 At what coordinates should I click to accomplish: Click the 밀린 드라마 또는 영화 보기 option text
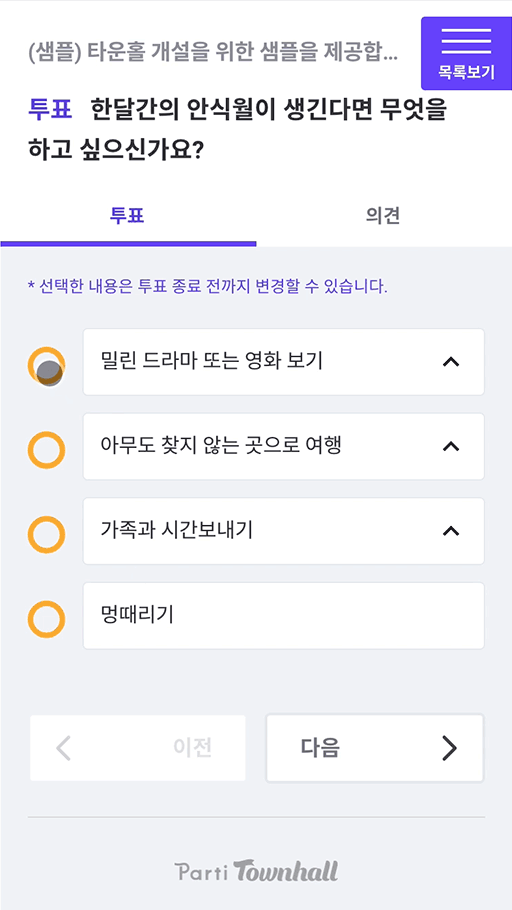(211, 362)
